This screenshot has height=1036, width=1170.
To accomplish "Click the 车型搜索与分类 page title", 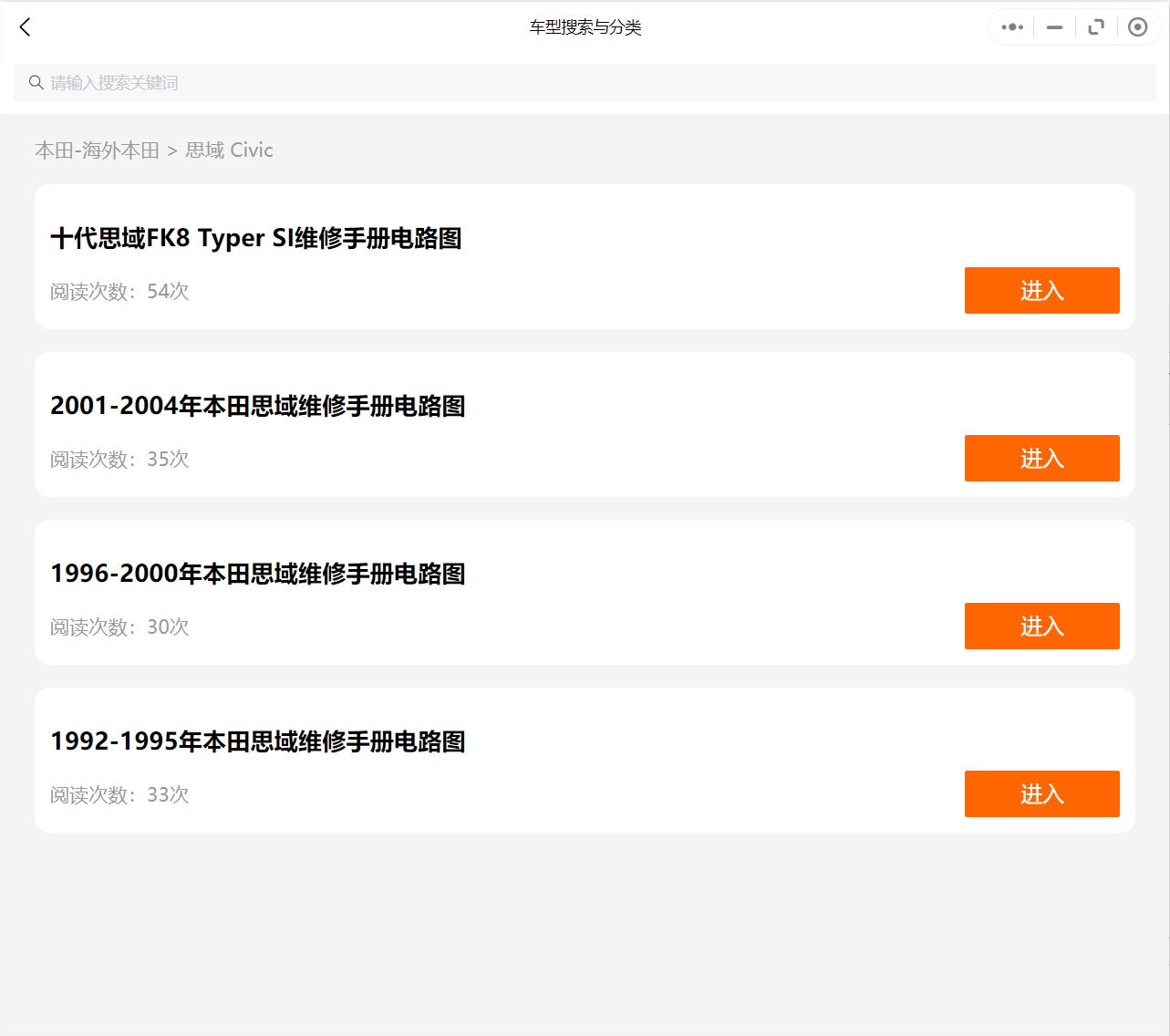I will (585, 27).
